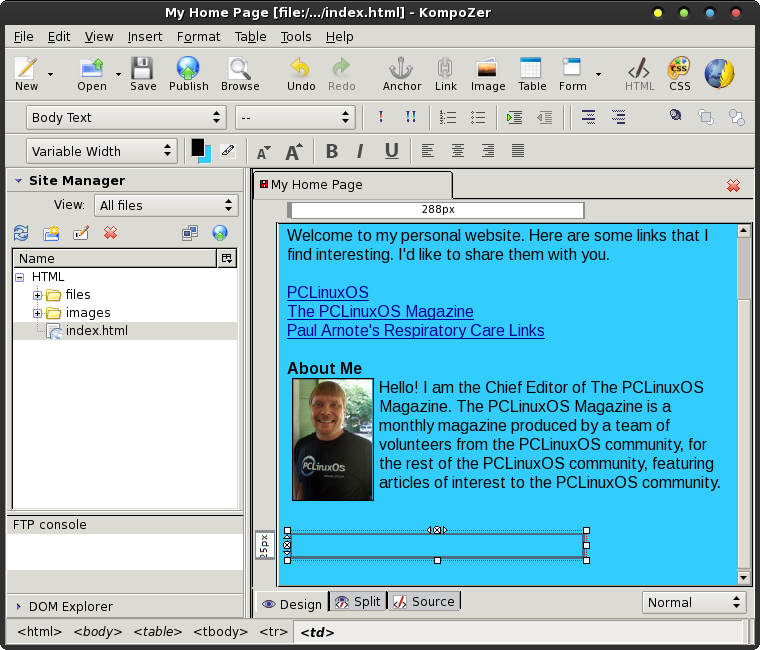This screenshot has height=650, width=760.
Task: Open the class dropdown showing "--"
Action: click(295, 117)
